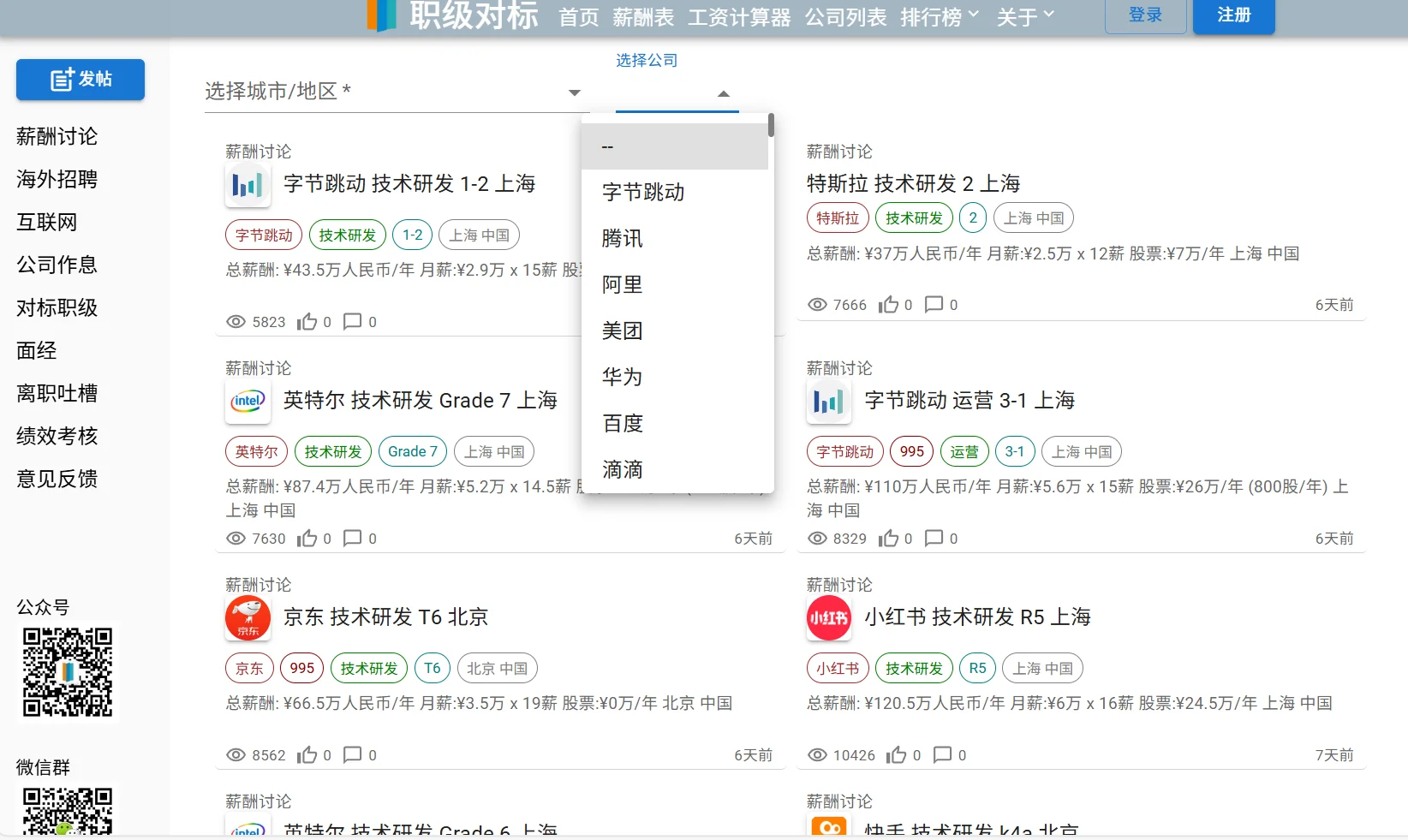Click the site logo icon beside 职级对标
1408x840 pixels.
point(382,15)
